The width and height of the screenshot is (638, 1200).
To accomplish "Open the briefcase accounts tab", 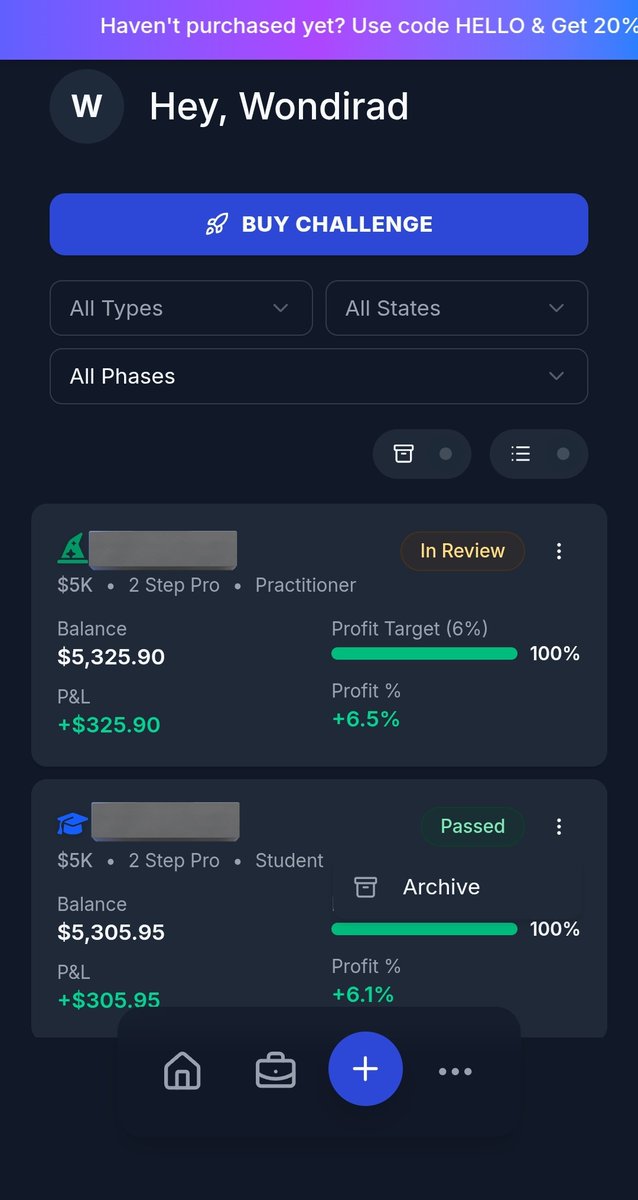I will (x=275, y=1071).
